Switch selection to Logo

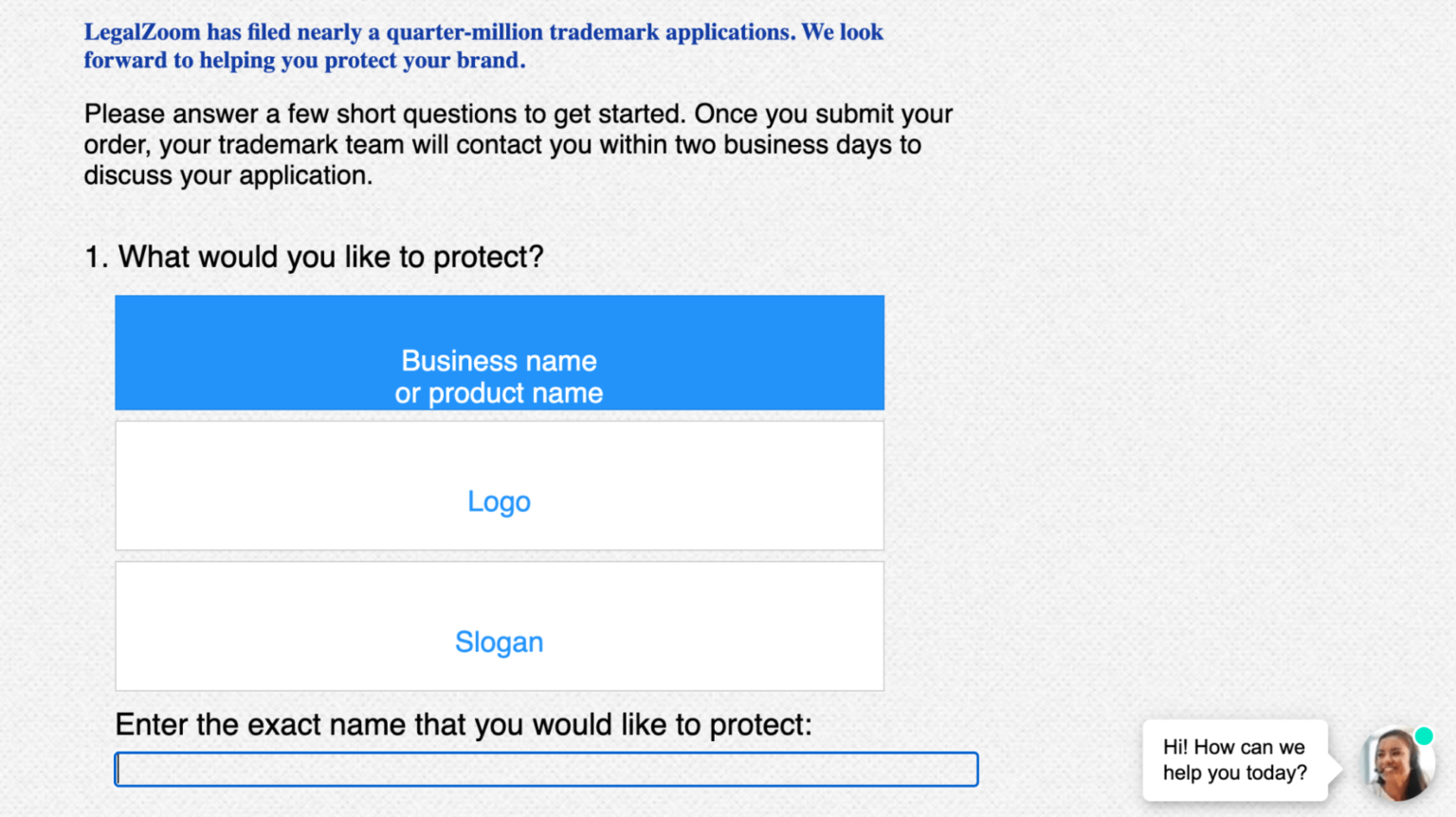[x=499, y=501]
